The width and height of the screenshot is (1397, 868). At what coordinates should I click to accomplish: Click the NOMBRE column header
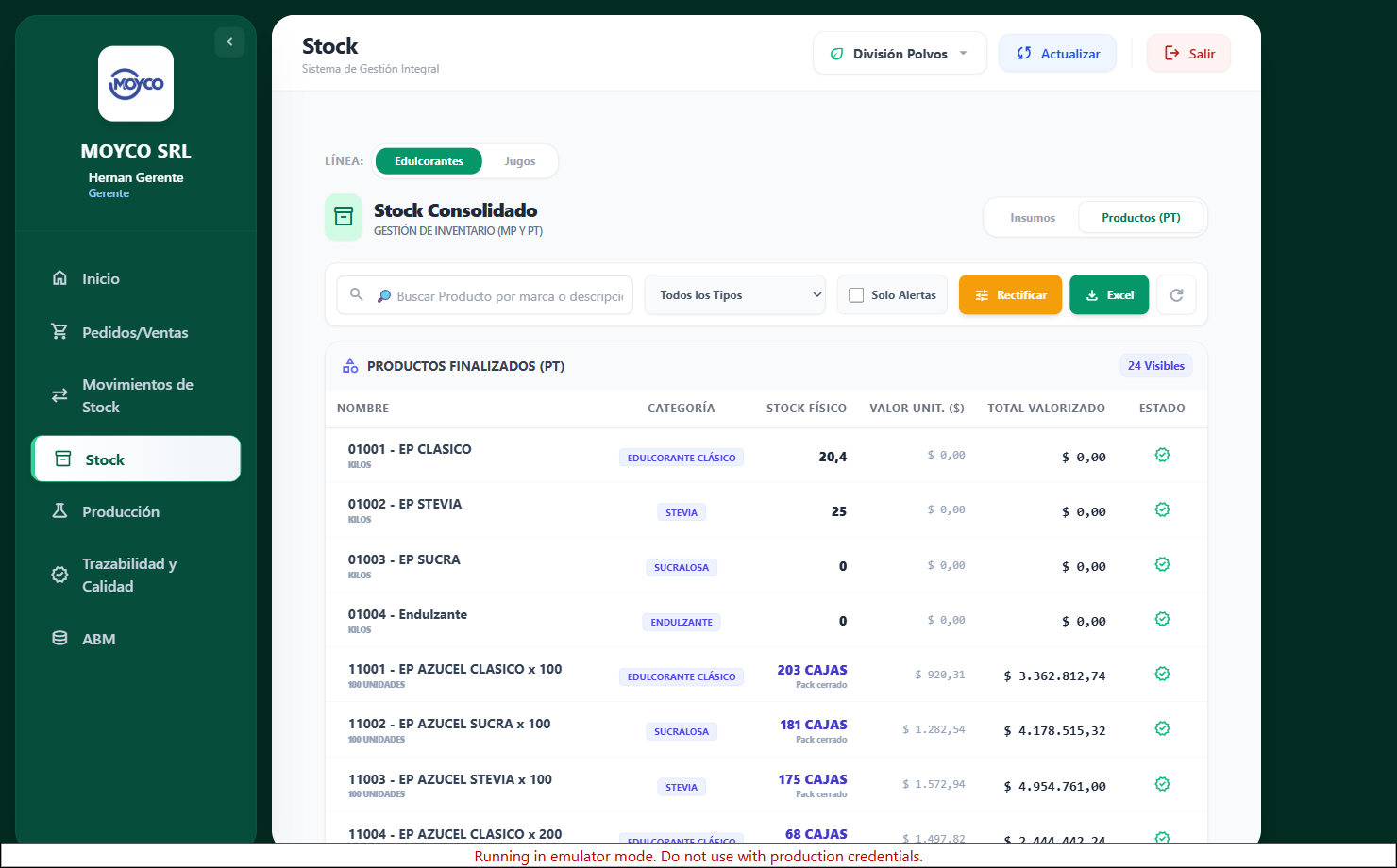(362, 409)
